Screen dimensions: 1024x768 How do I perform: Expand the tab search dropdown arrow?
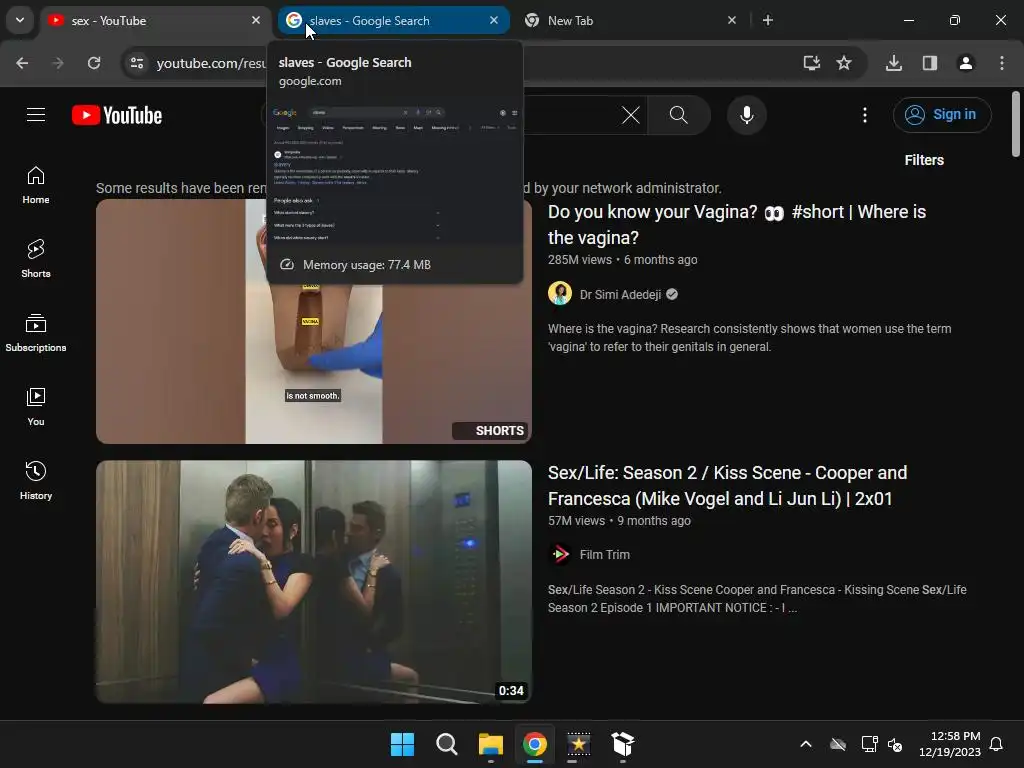coord(20,20)
